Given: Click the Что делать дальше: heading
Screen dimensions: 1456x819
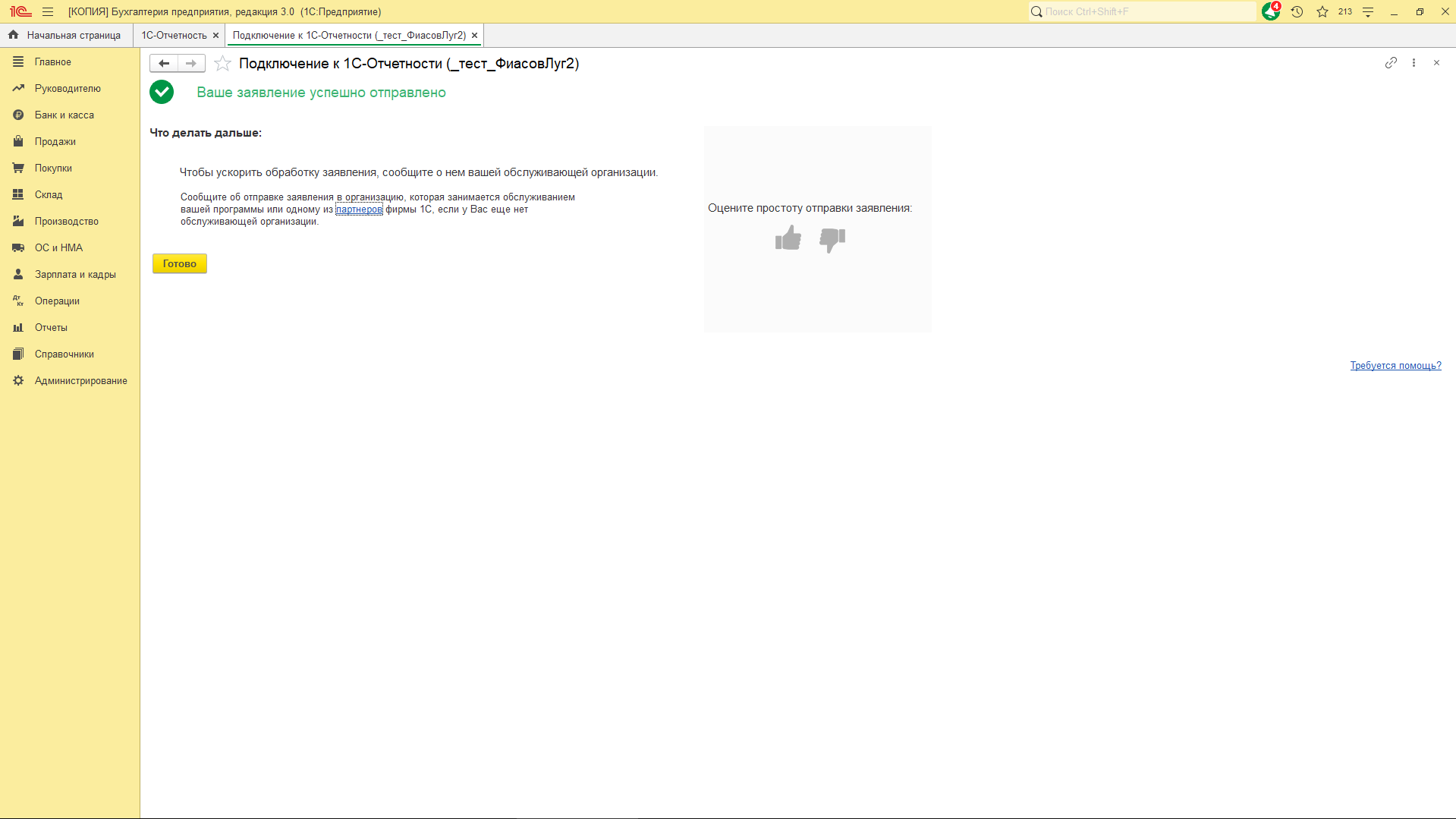Looking at the screenshot, I should click(x=206, y=133).
